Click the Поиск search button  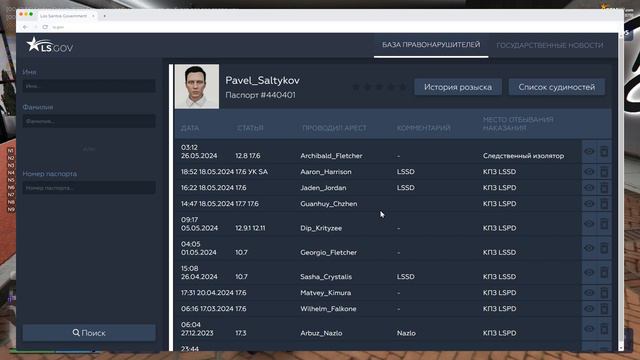pos(89,333)
